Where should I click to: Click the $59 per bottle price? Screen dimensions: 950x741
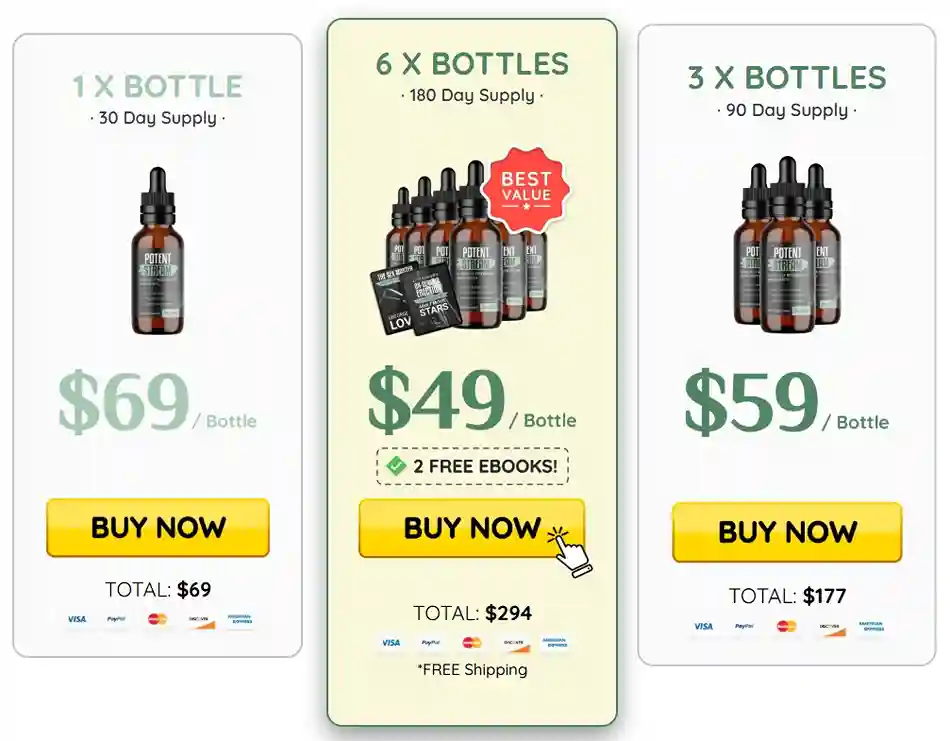pyautogui.click(x=786, y=403)
